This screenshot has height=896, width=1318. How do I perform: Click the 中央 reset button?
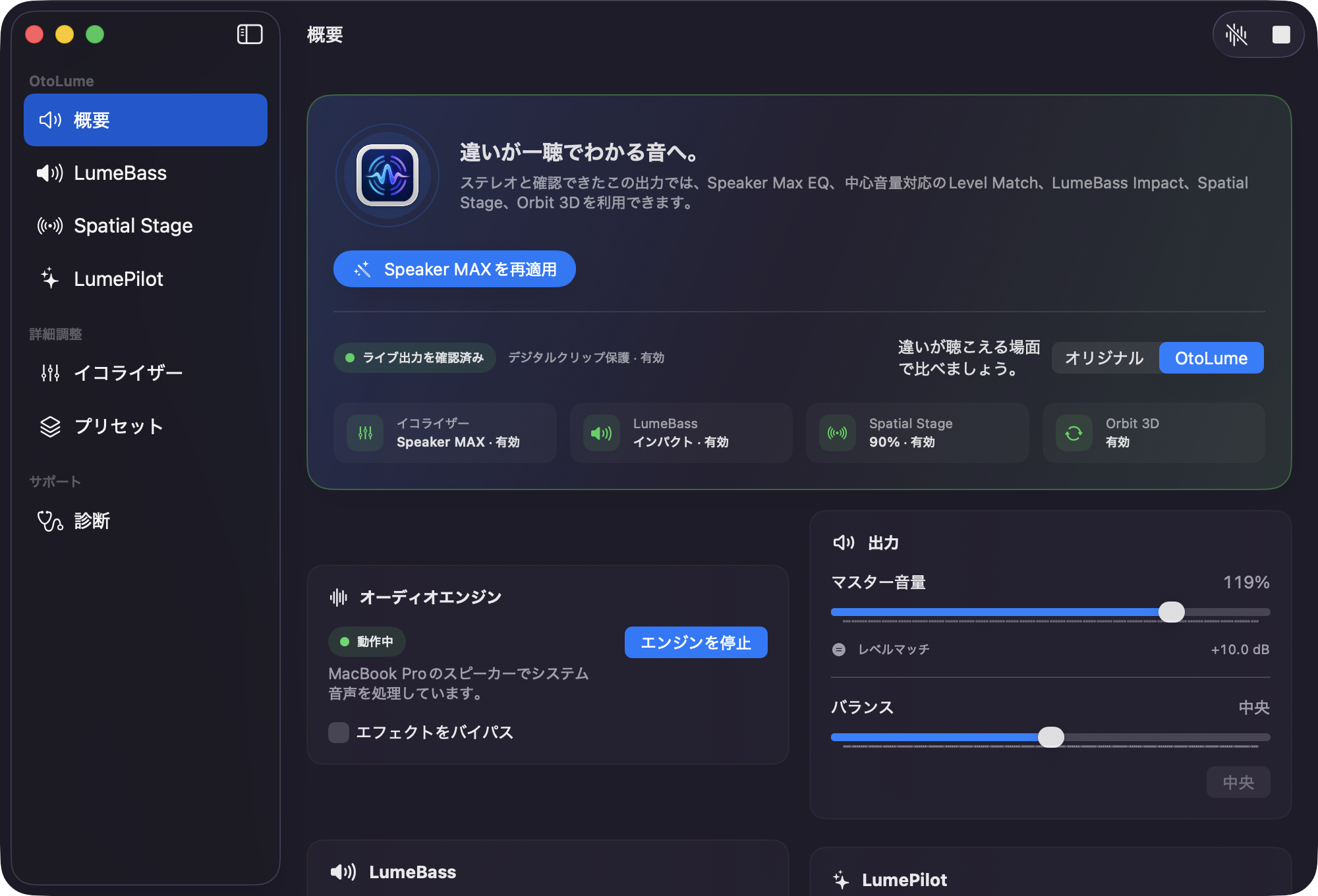pyautogui.click(x=1238, y=782)
